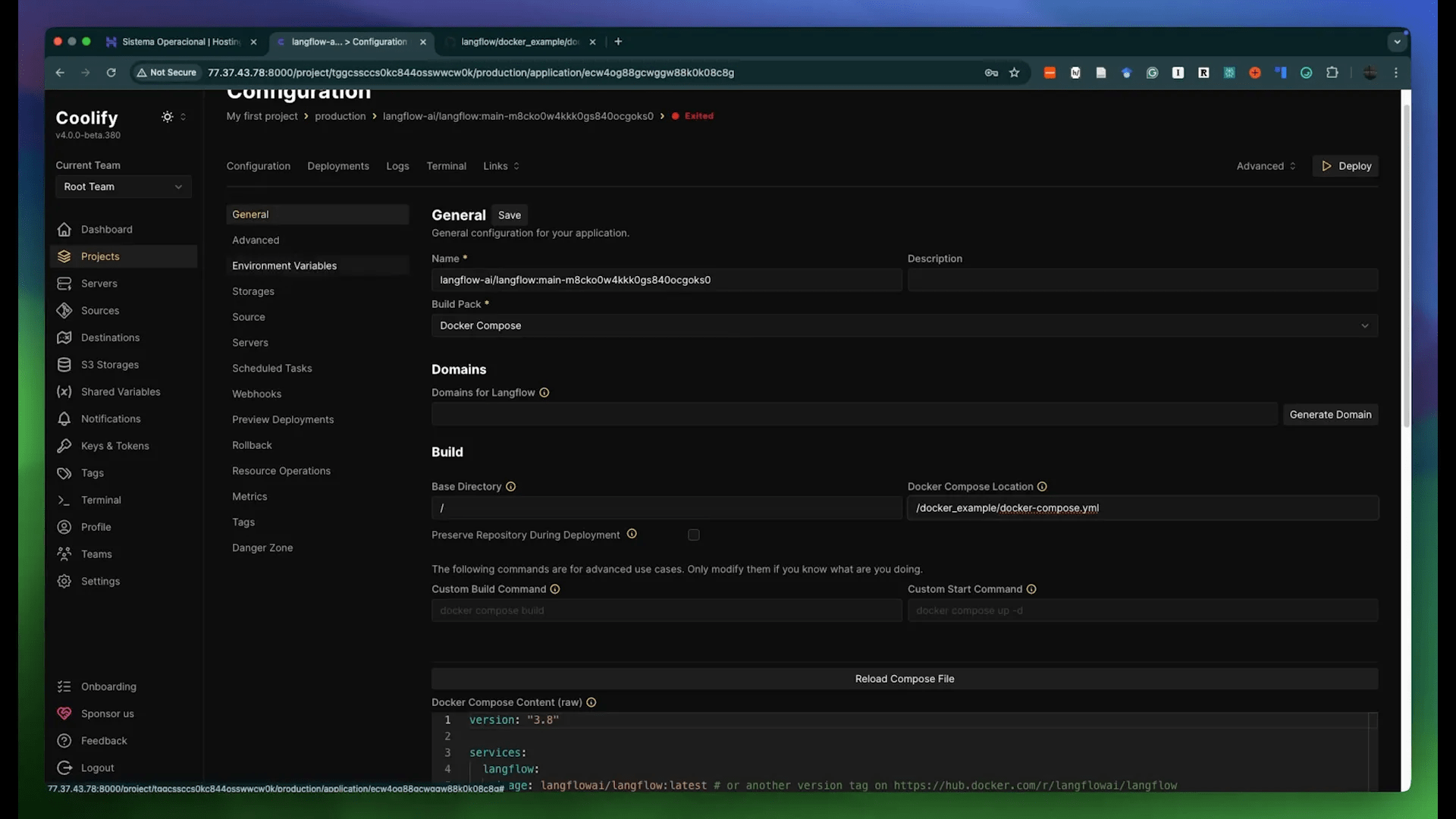Click the Servers sidebar icon
The image size is (1456, 819).
[64, 284]
